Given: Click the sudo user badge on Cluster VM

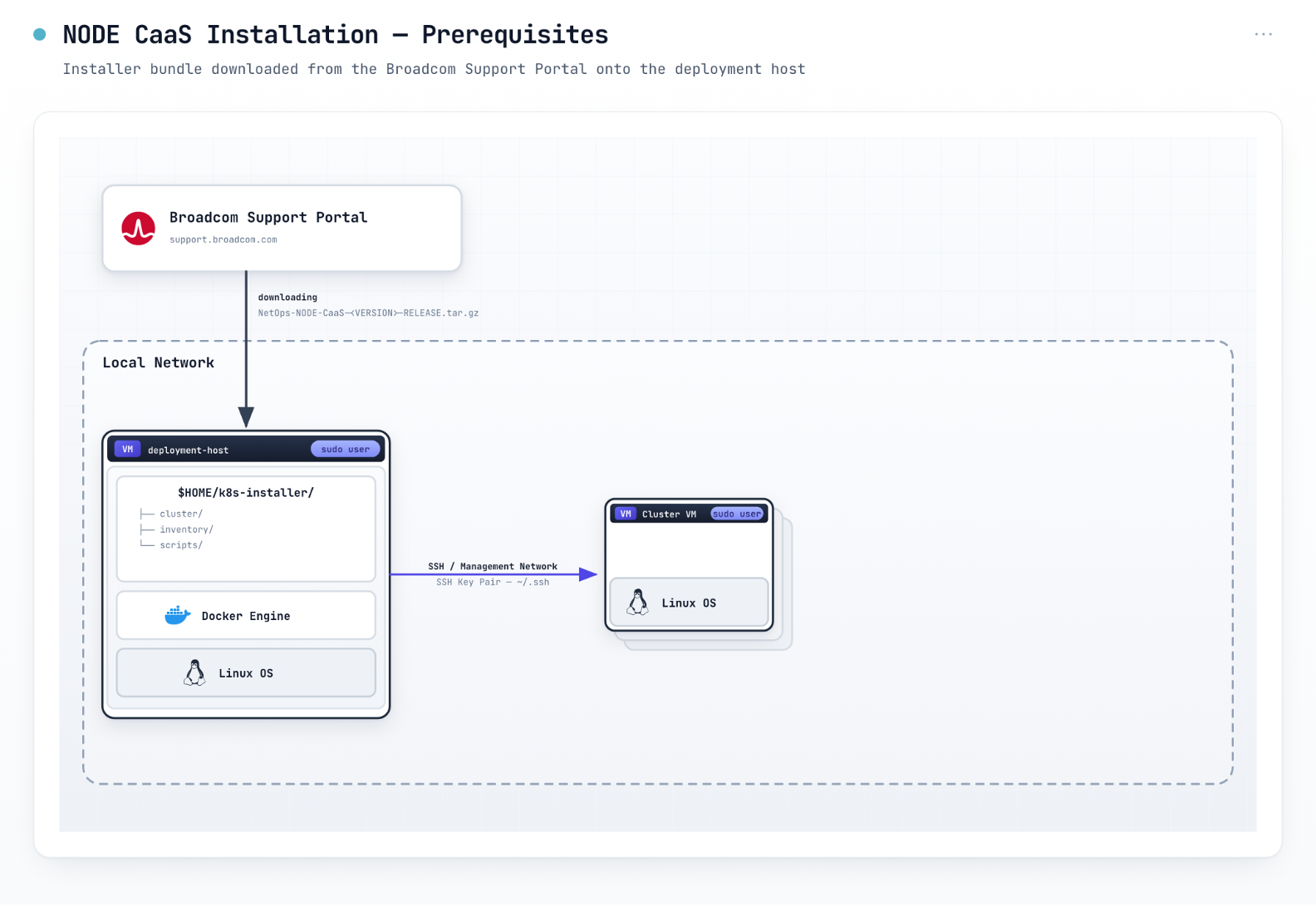Looking at the screenshot, I should [737, 514].
